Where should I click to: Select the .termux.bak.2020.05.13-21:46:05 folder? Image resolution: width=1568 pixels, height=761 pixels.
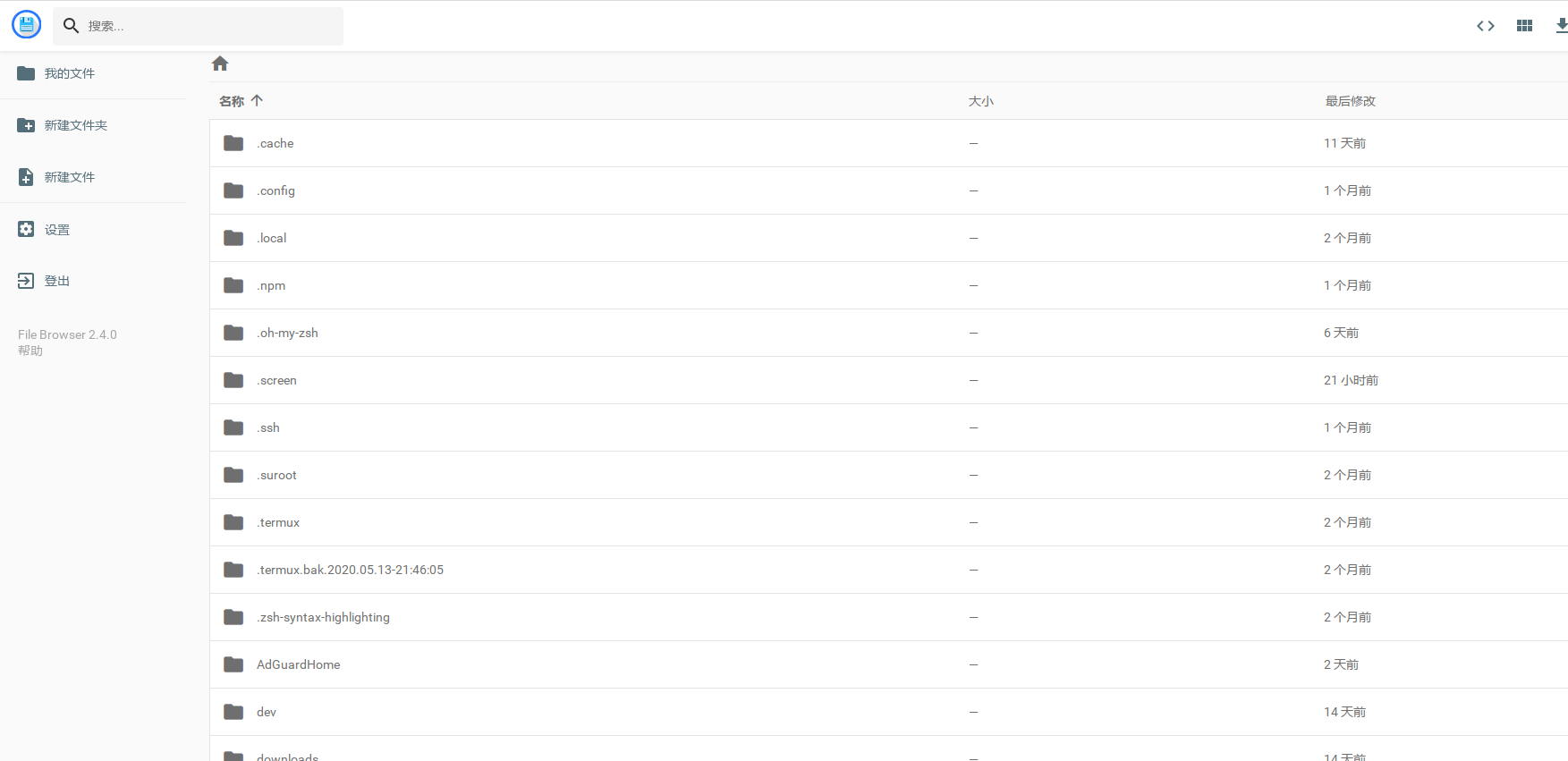pyautogui.click(x=888, y=570)
